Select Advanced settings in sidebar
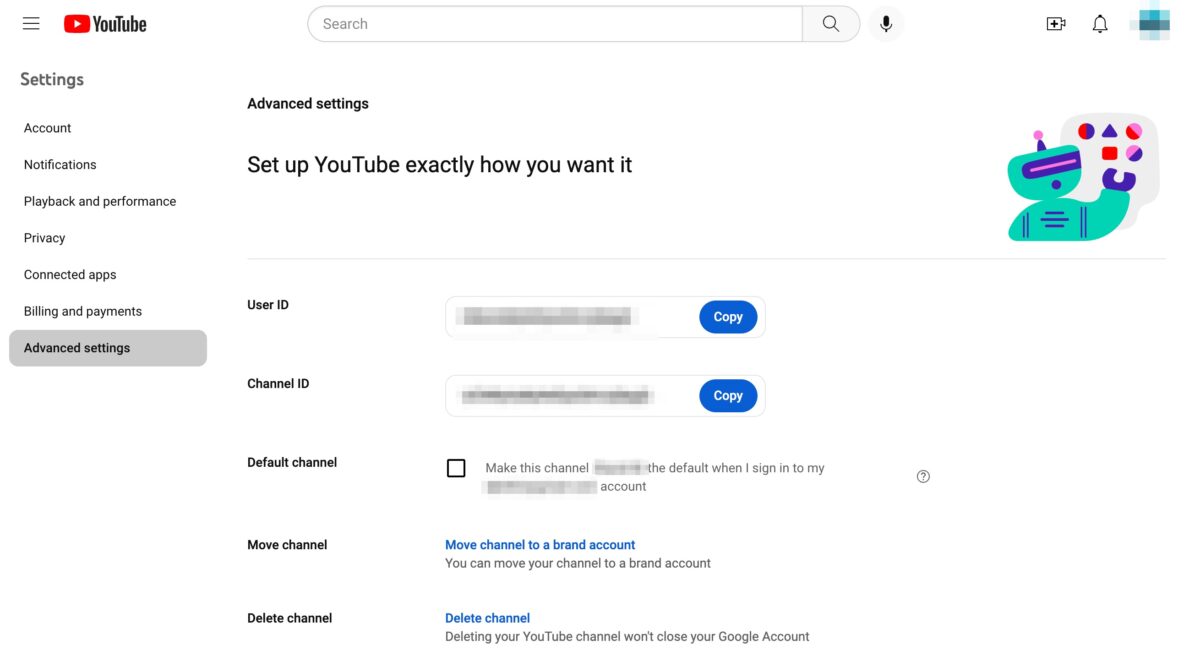This screenshot has height=667, width=1200. pyautogui.click(x=77, y=348)
